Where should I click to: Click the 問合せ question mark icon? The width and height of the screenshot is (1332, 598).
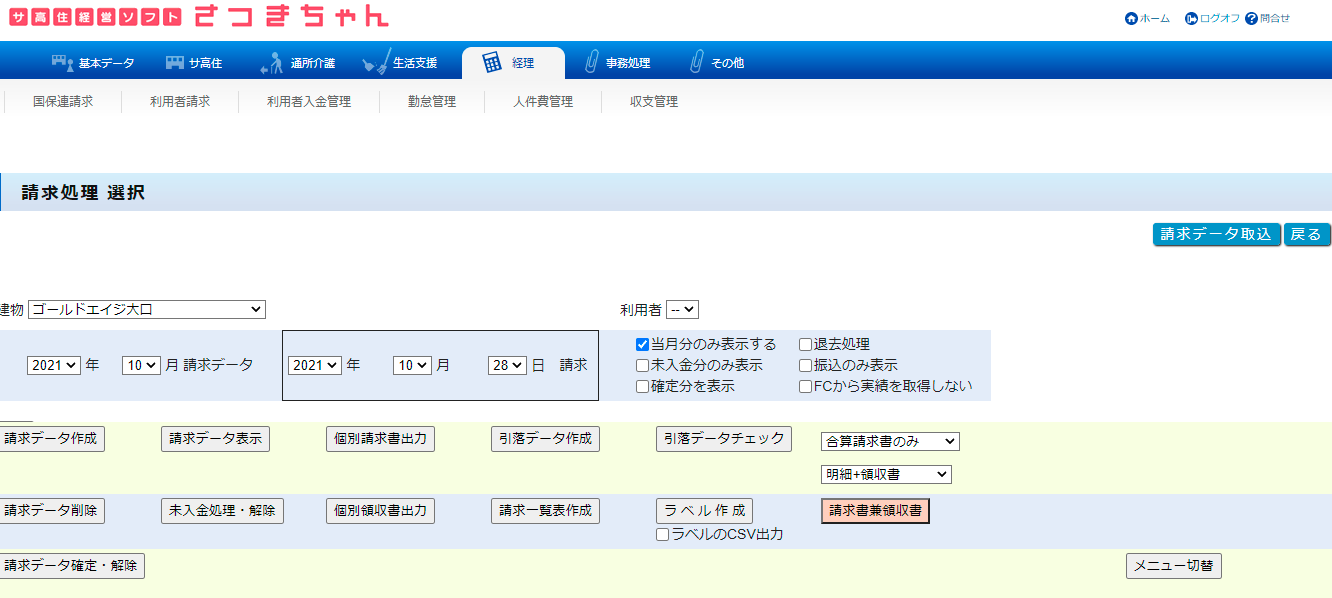tap(1251, 18)
